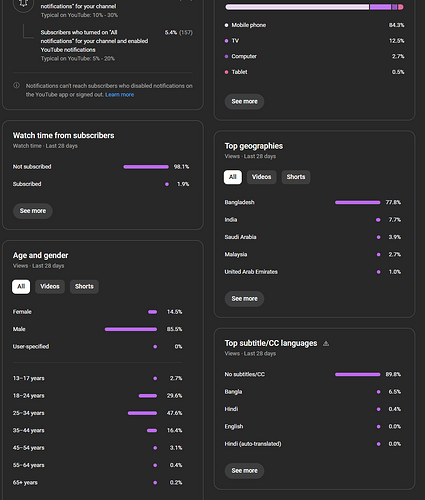Image resolution: width=425 pixels, height=500 pixels.
Task: Expand See more under Watch time from subscribers
Action: coord(33,211)
